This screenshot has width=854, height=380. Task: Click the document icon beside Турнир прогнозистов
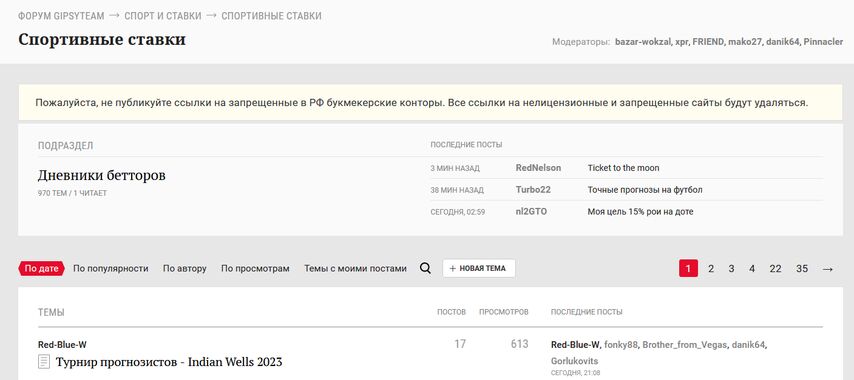pyautogui.click(x=44, y=361)
